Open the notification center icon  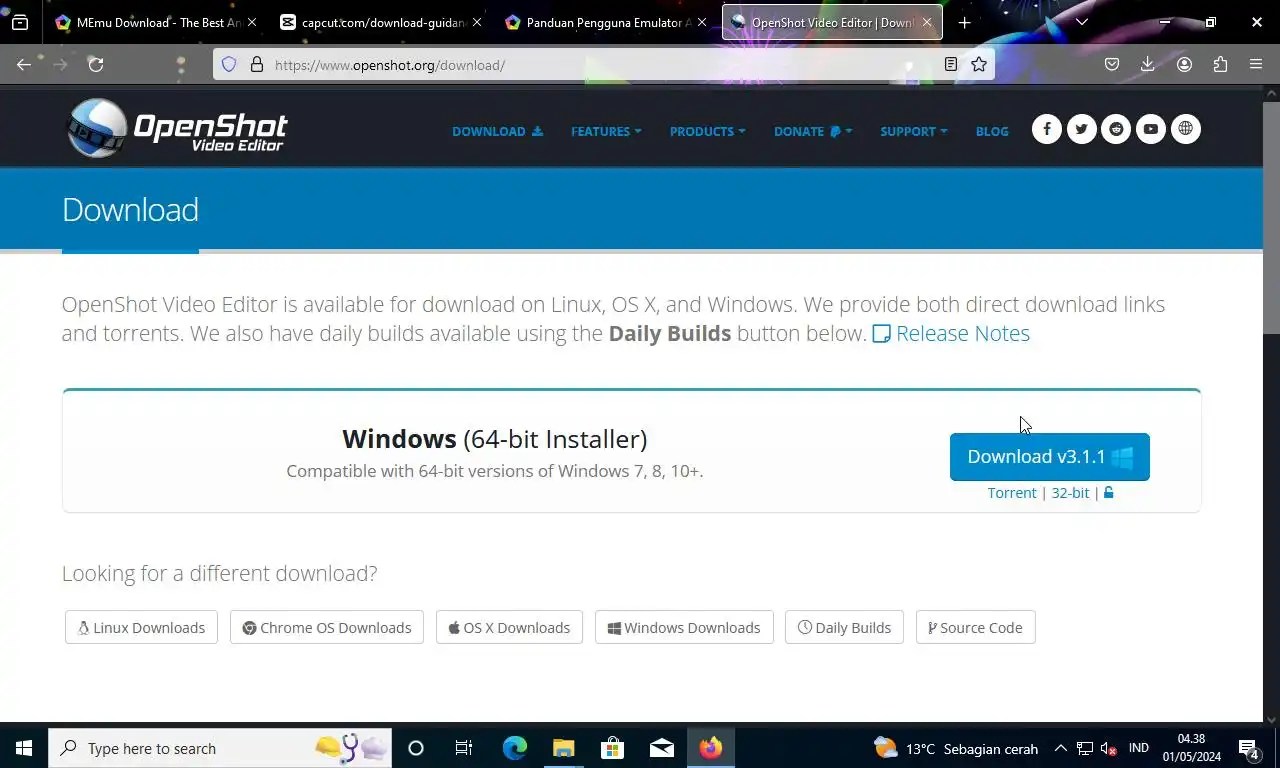click(x=1249, y=748)
